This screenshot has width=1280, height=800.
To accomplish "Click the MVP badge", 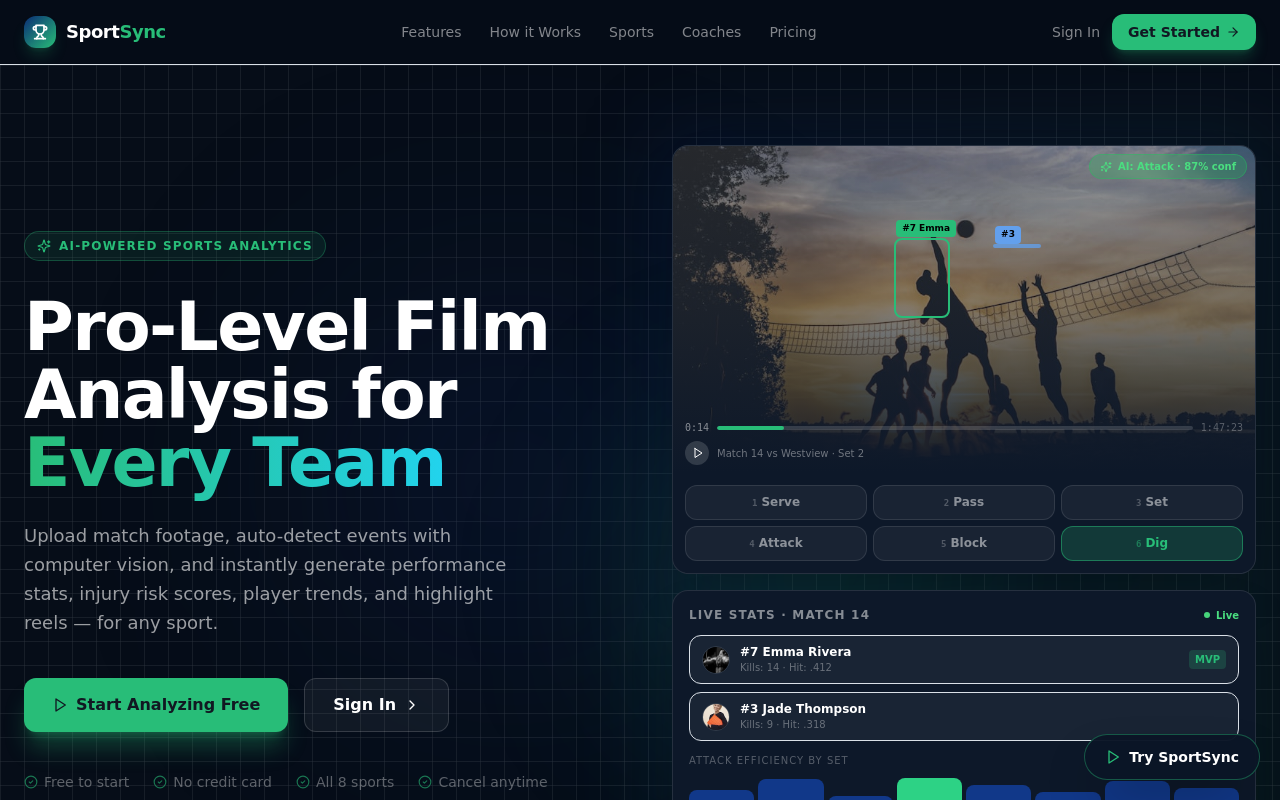I will click(x=1207, y=659).
